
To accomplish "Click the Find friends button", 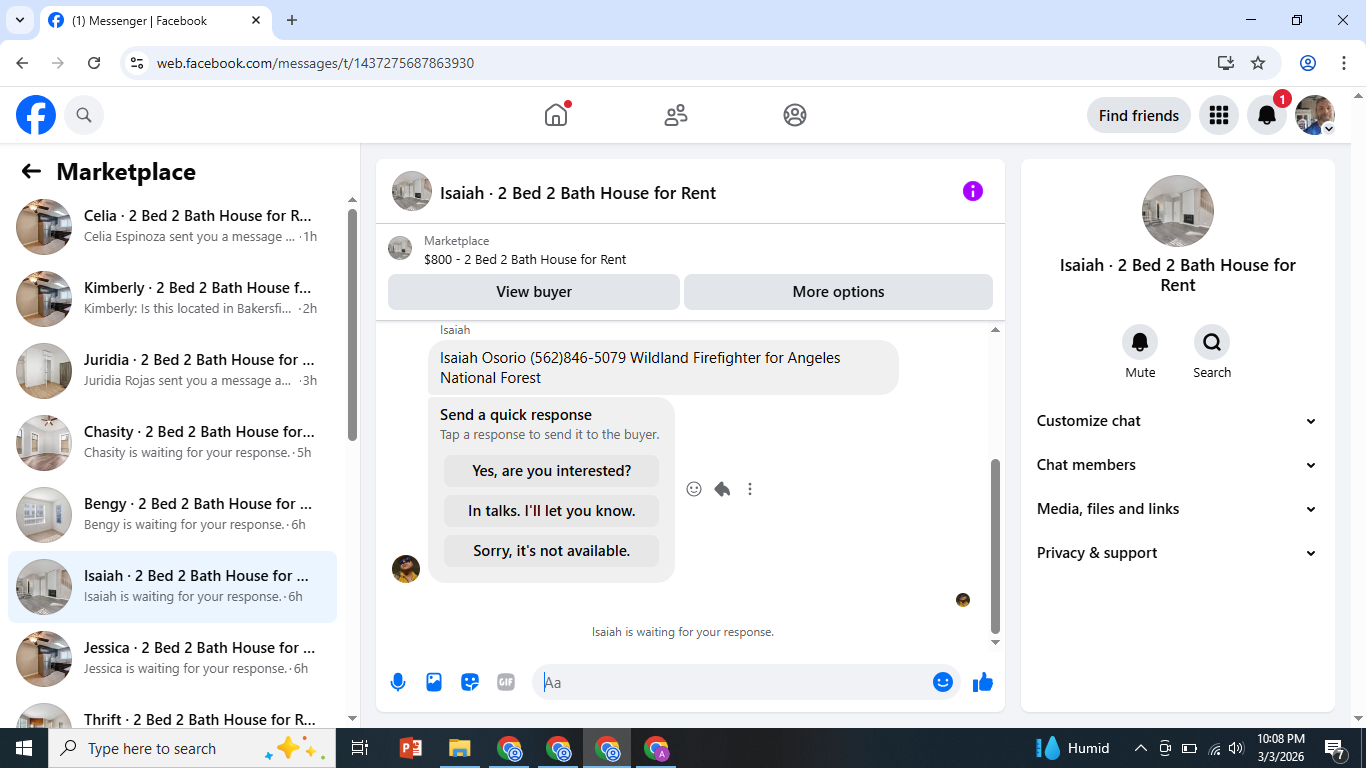I will click(1139, 115).
